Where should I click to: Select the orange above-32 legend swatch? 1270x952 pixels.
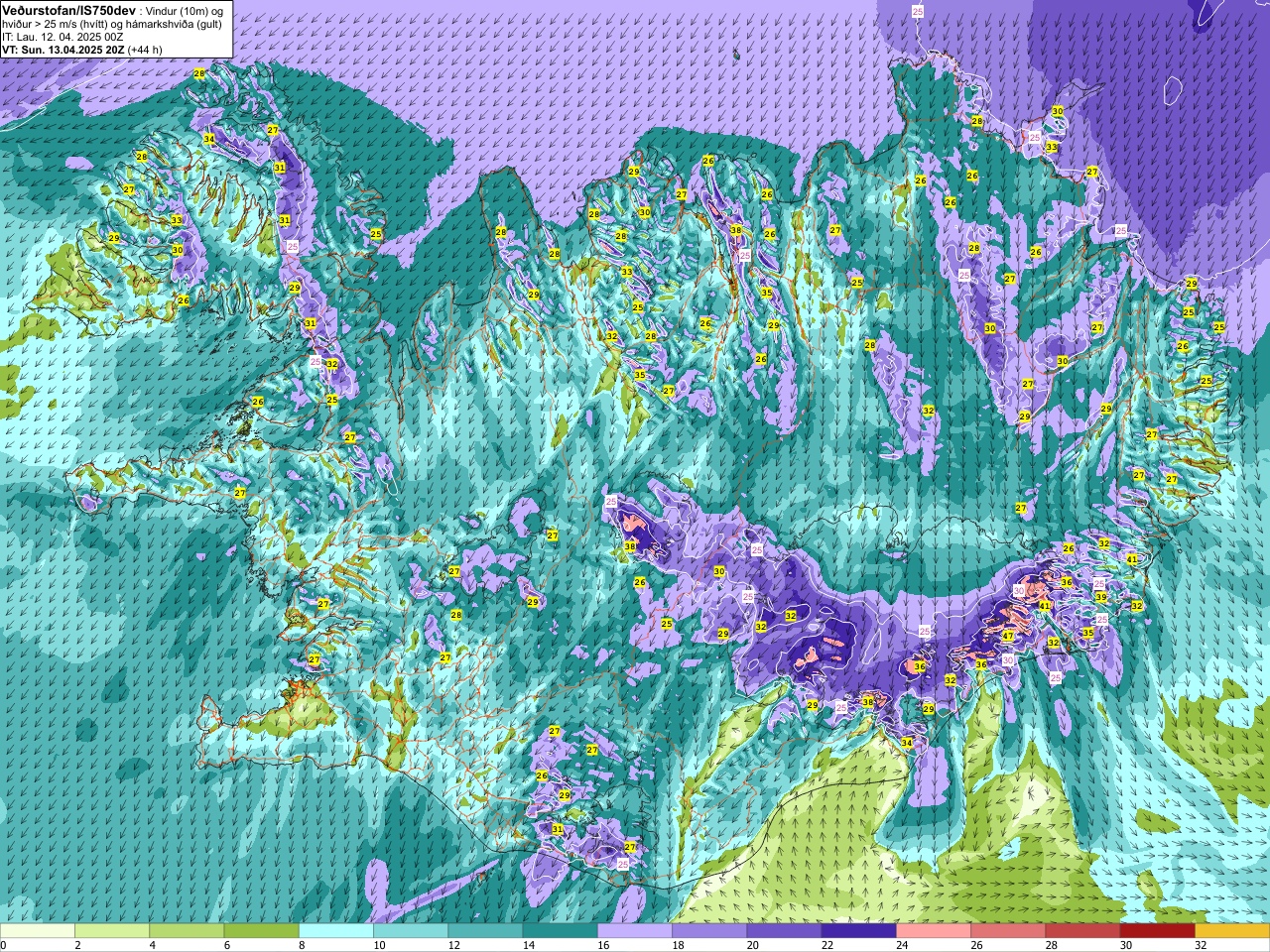point(1232,931)
